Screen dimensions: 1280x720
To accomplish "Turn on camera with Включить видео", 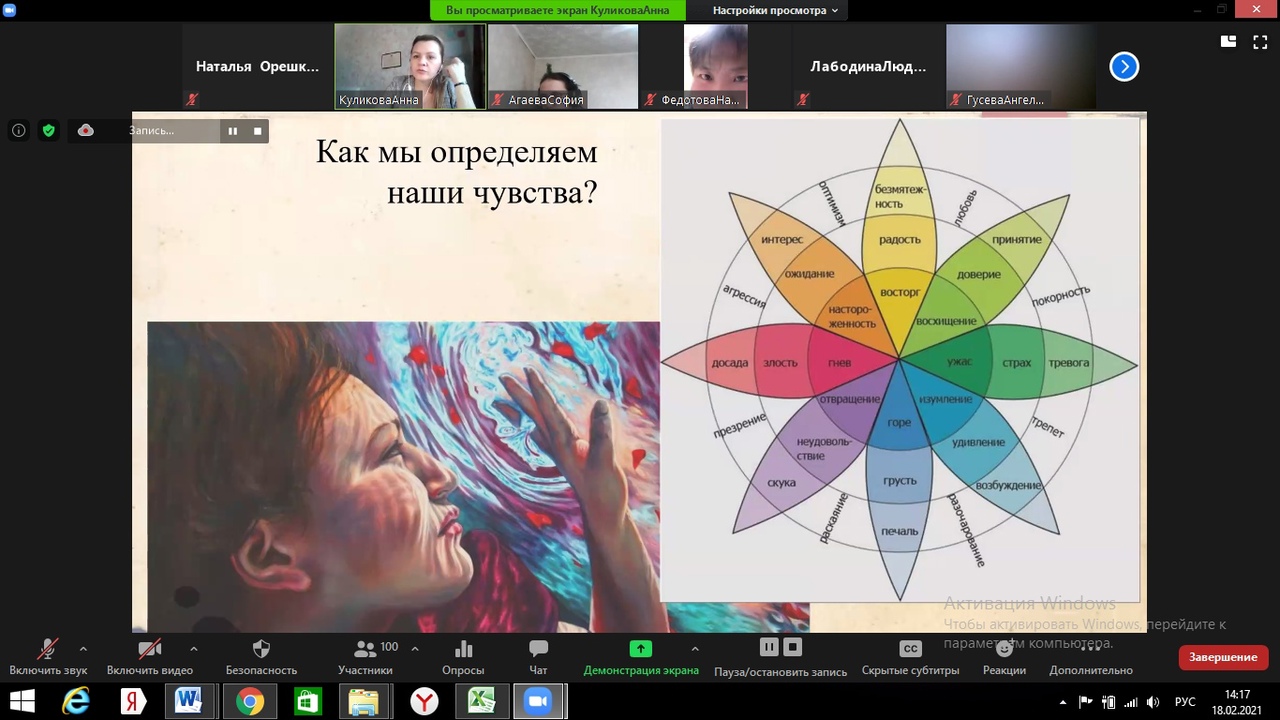I will click(x=150, y=657).
